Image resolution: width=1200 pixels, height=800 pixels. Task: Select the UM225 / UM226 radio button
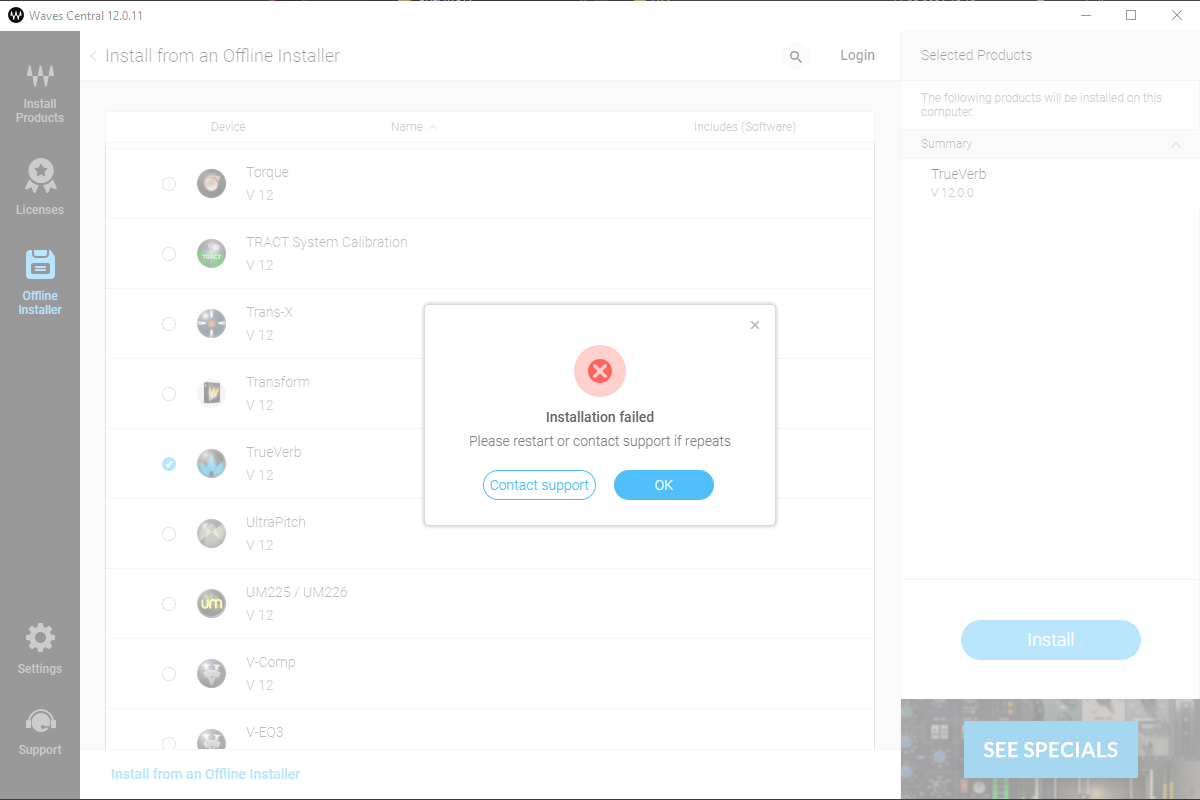(169, 604)
